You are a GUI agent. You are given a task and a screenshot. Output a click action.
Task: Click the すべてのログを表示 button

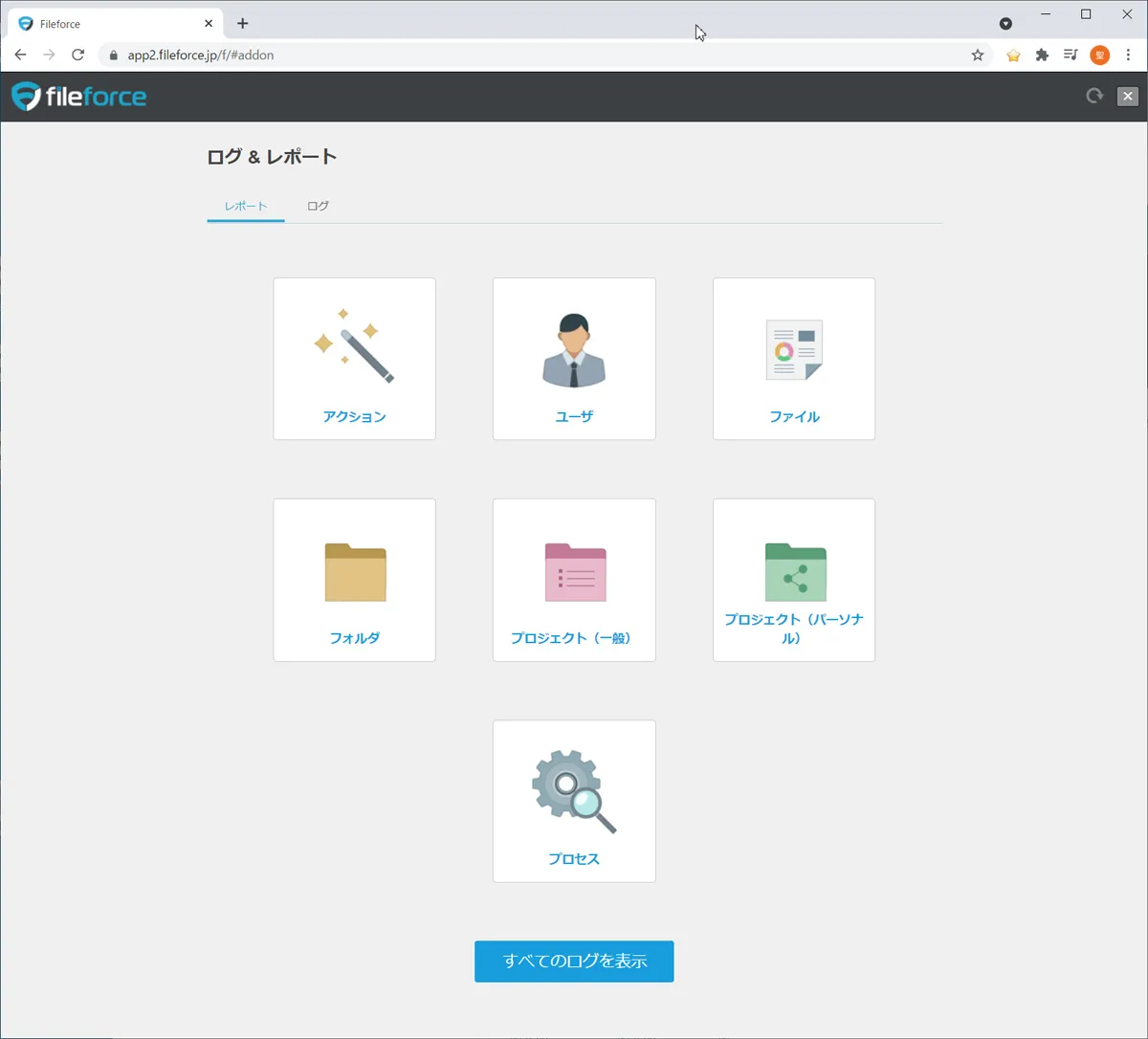point(574,962)
